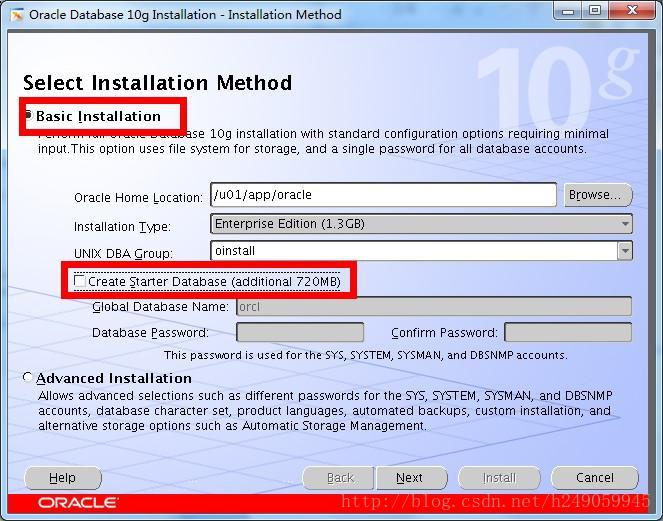Click the 'Select Installation Method' heading
The width and height of the screenshot is (663, 521).
coord(157,83)
